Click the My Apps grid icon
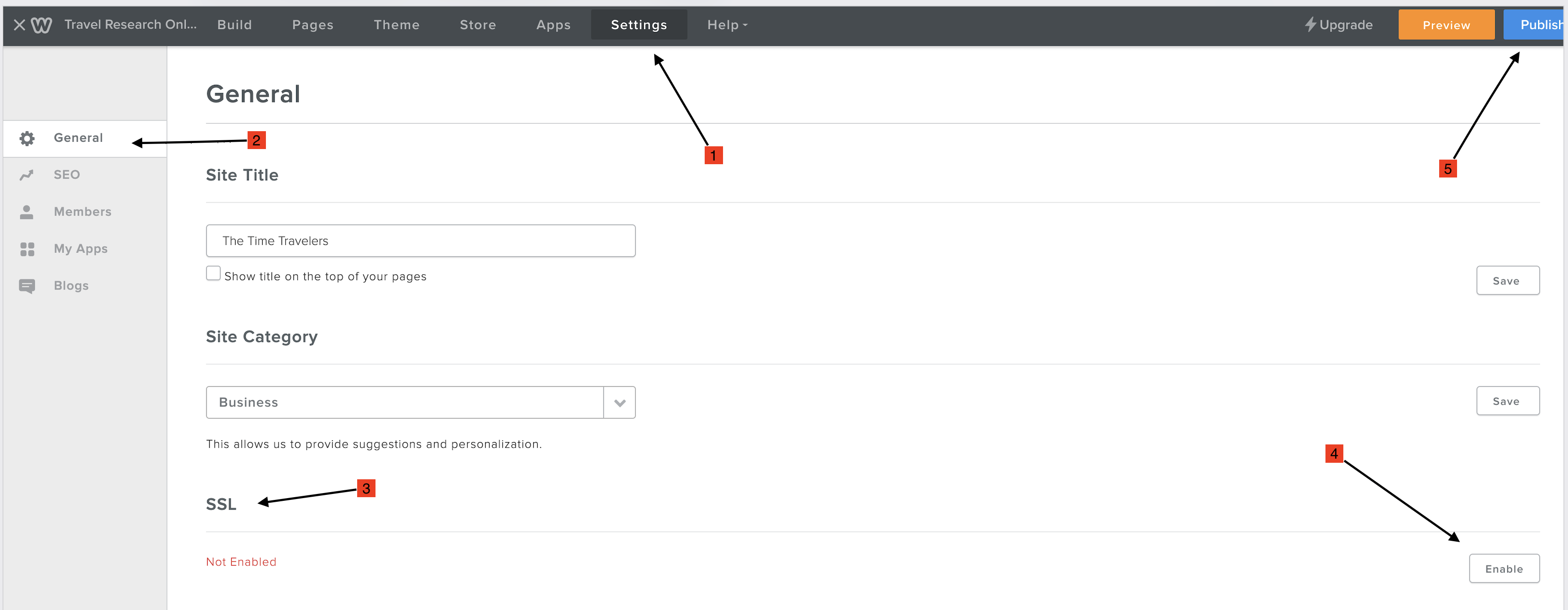Image resolution: width=1568 pixels, height=610 pixels. pyautogui.click(x=28, y=249)
